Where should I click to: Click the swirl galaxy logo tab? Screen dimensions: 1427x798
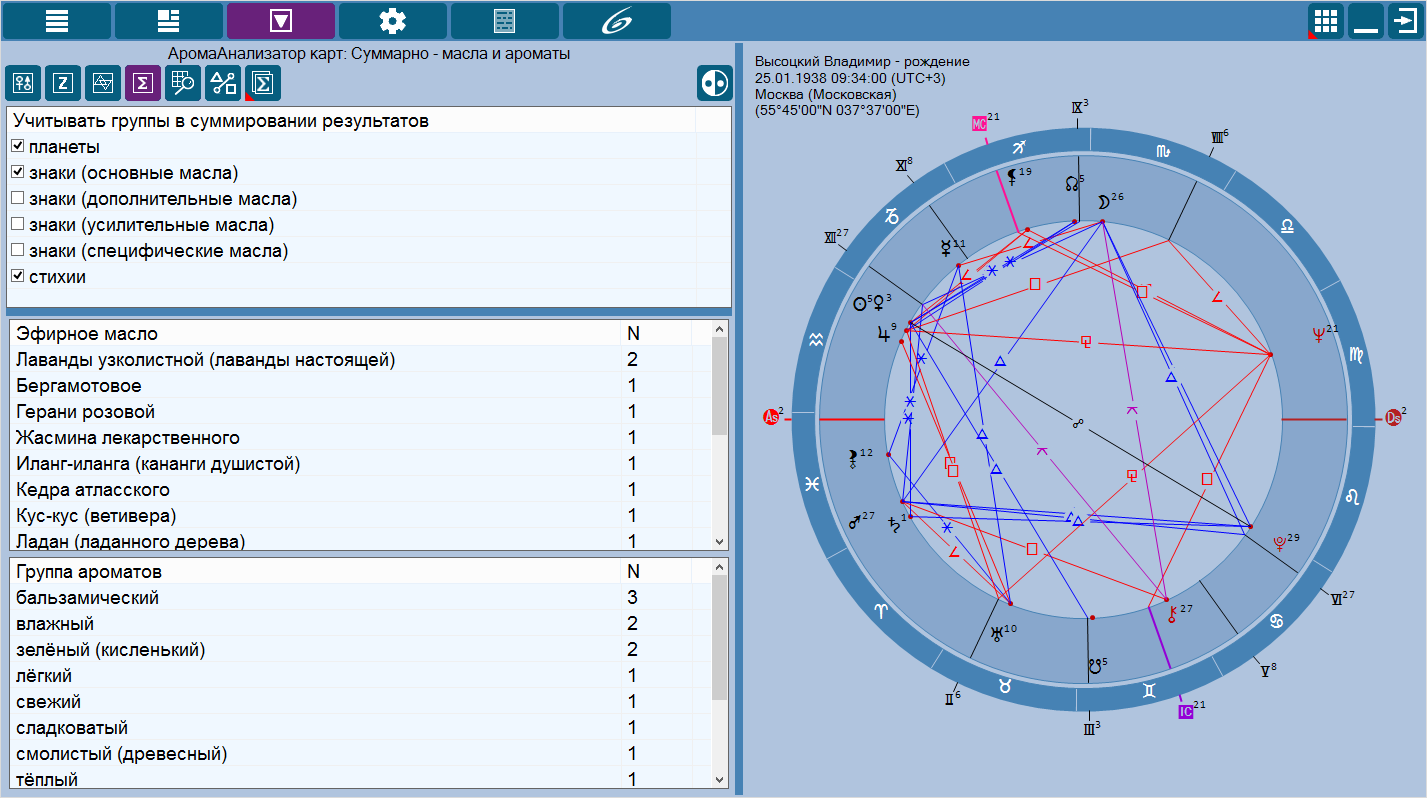(x=616, y=20)
